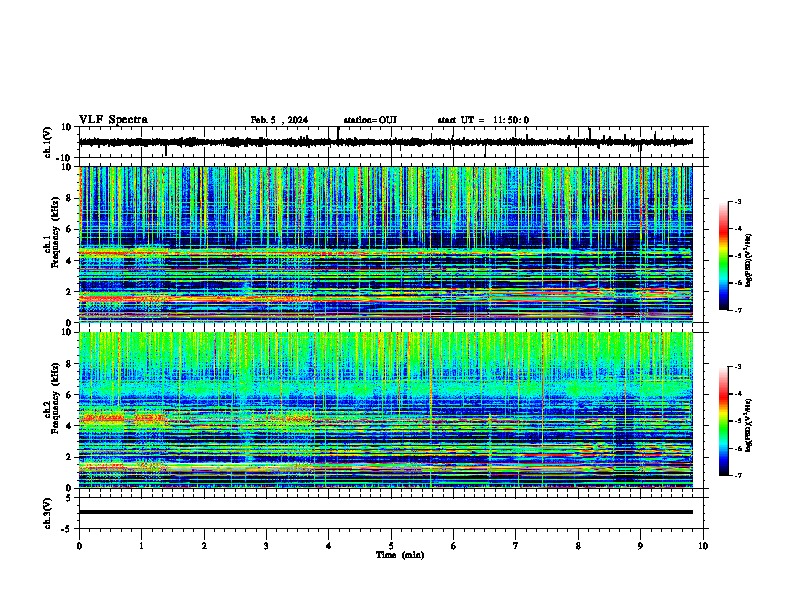Viewport: 792px width, 612px height.
Task: Click the "Time (min)" axis label
Action: [x=400, y=555]
